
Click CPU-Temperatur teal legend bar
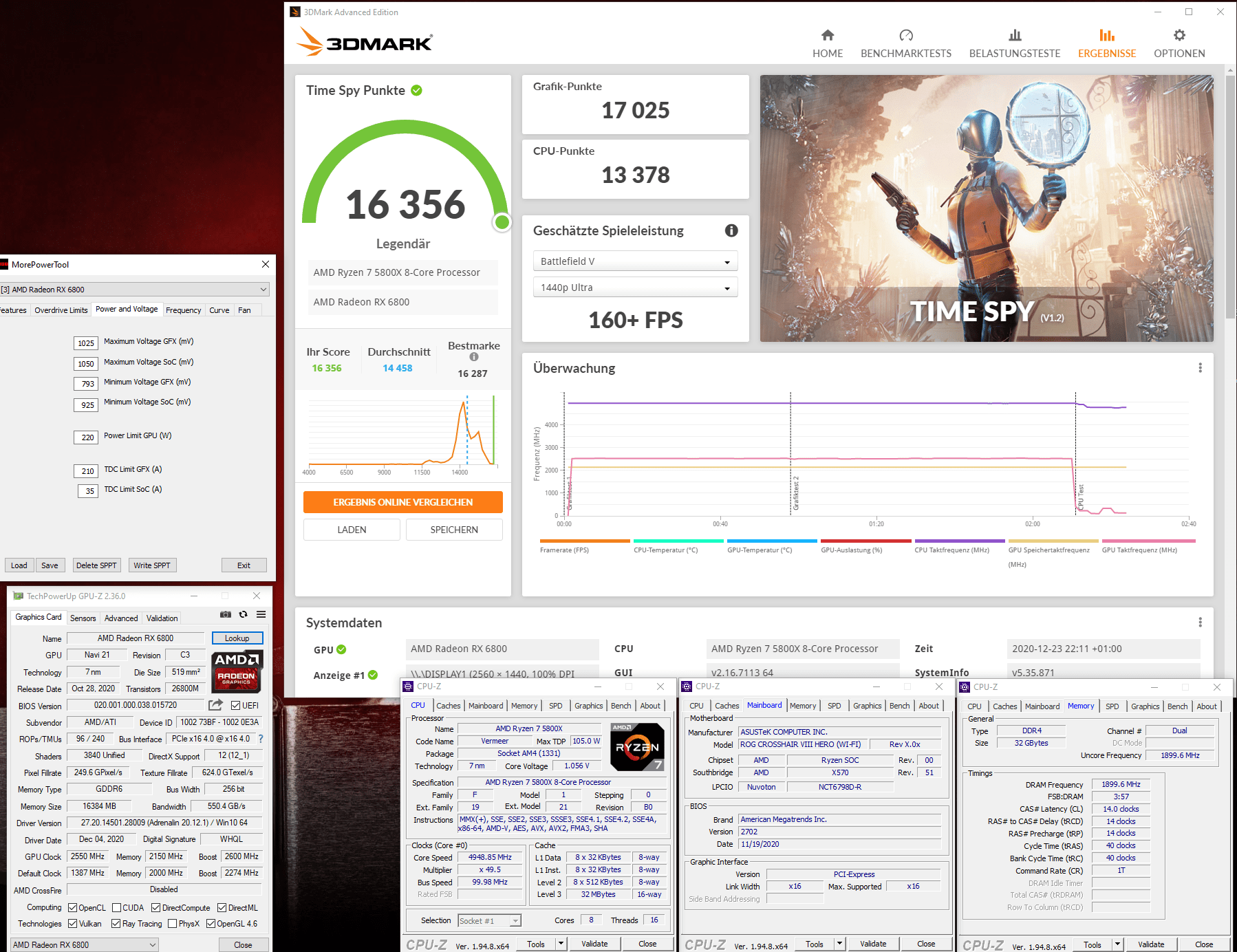(x=678, y=541)
